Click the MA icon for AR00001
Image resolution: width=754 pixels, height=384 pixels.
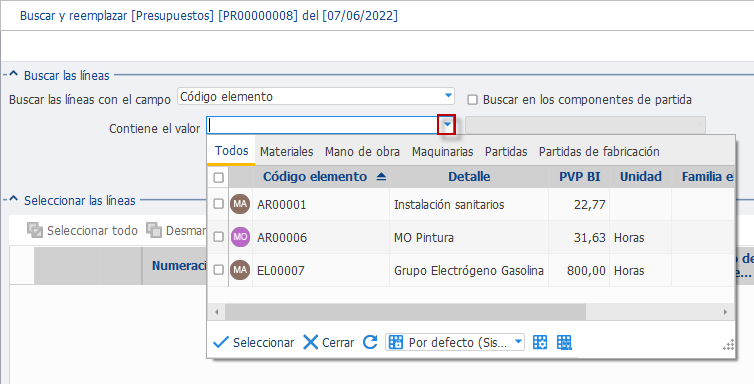[x=240, y=204]
